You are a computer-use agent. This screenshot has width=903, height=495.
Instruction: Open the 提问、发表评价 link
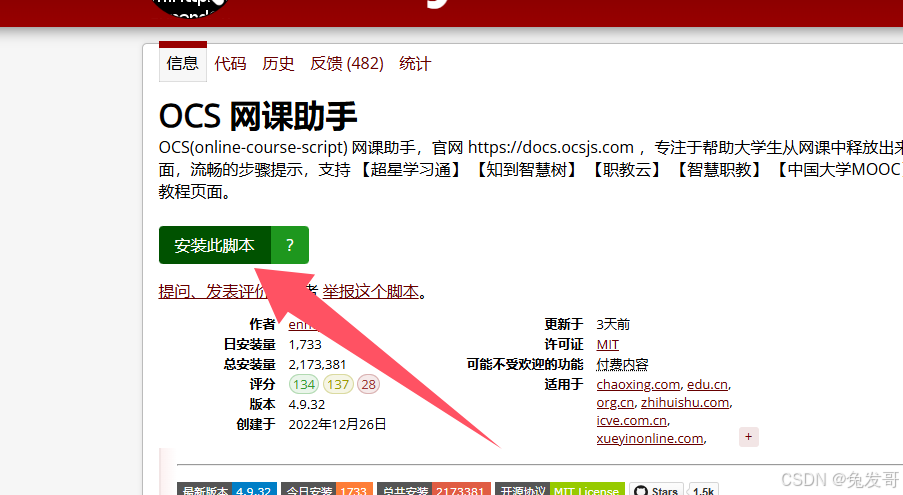pyautogui.click(x=213, y=292)
